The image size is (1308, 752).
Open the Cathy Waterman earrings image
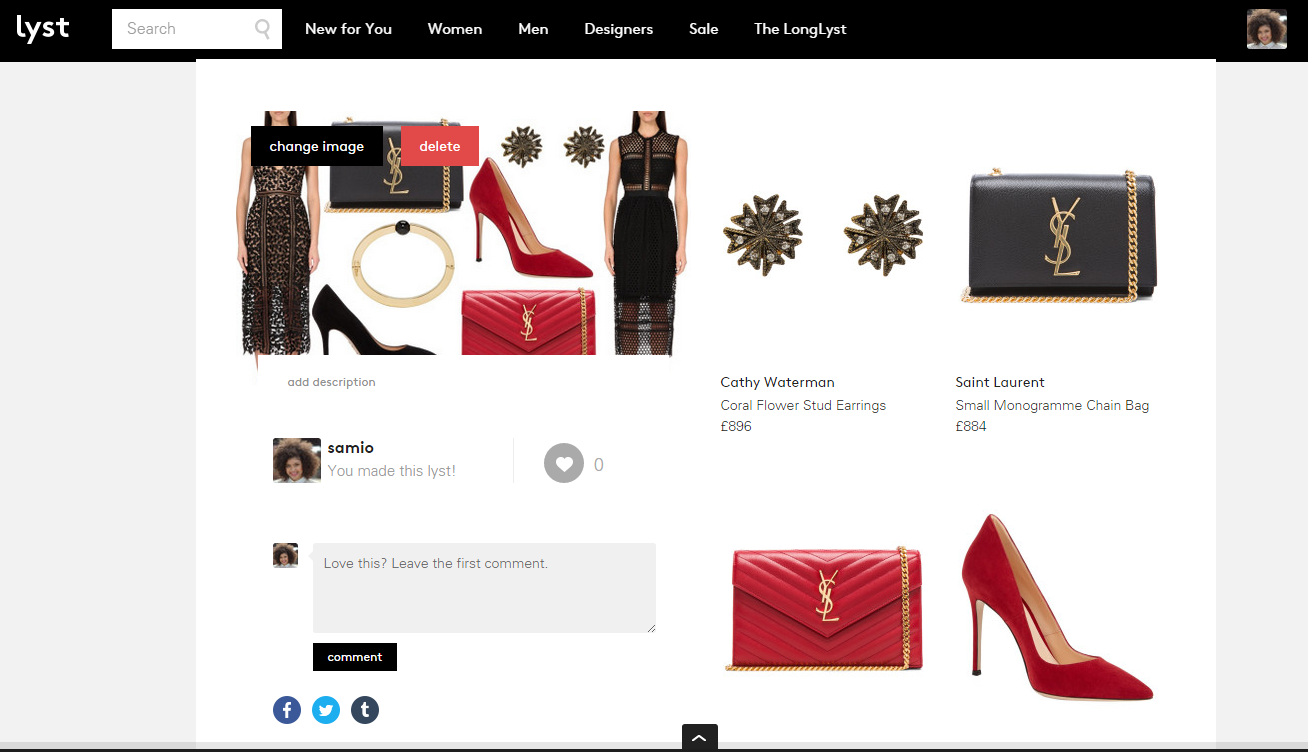tap(823, 235)
